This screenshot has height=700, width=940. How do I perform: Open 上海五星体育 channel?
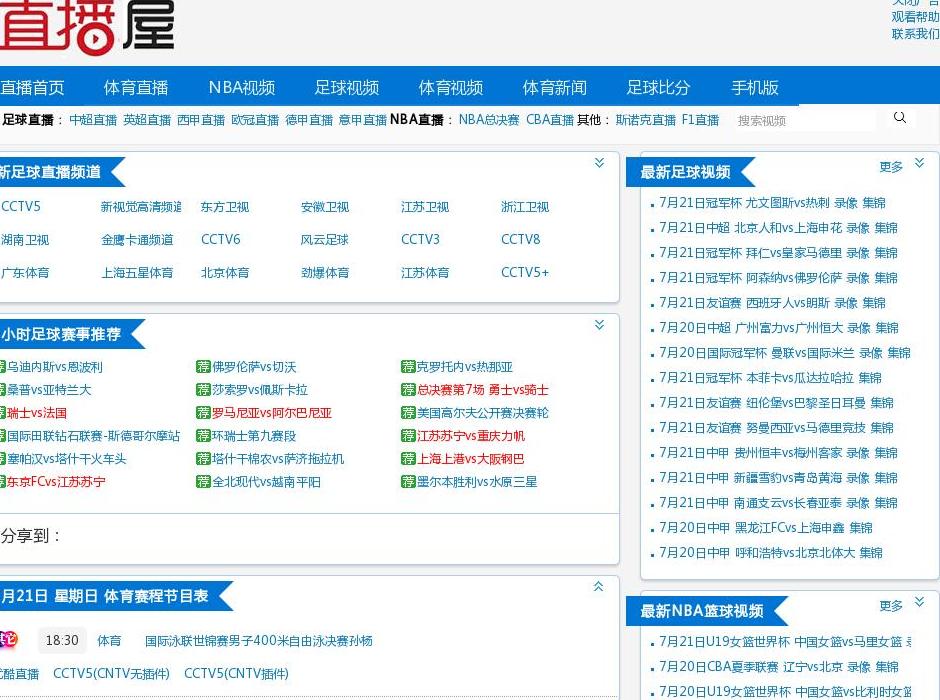point(137,273)
